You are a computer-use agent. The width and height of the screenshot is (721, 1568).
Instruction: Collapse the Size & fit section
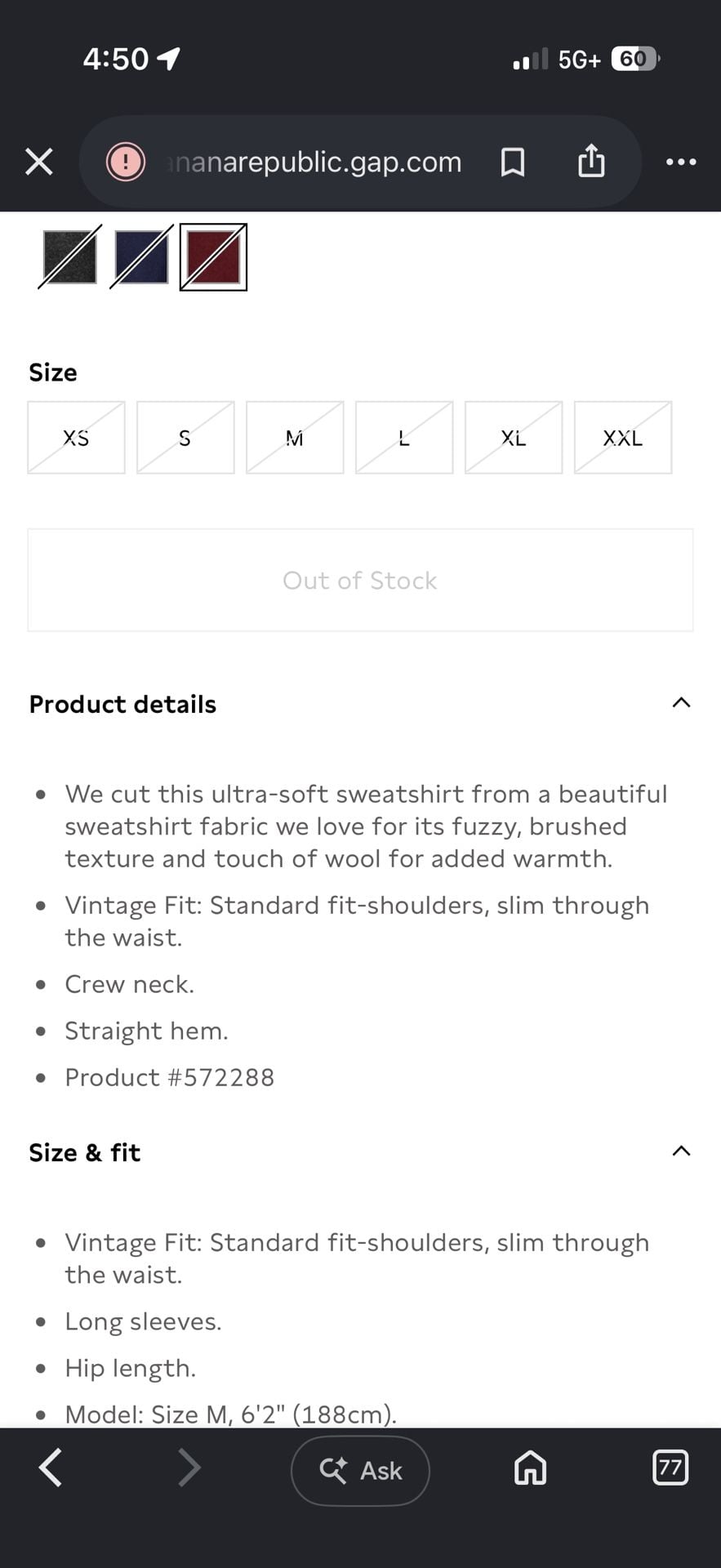point(681,1151)
